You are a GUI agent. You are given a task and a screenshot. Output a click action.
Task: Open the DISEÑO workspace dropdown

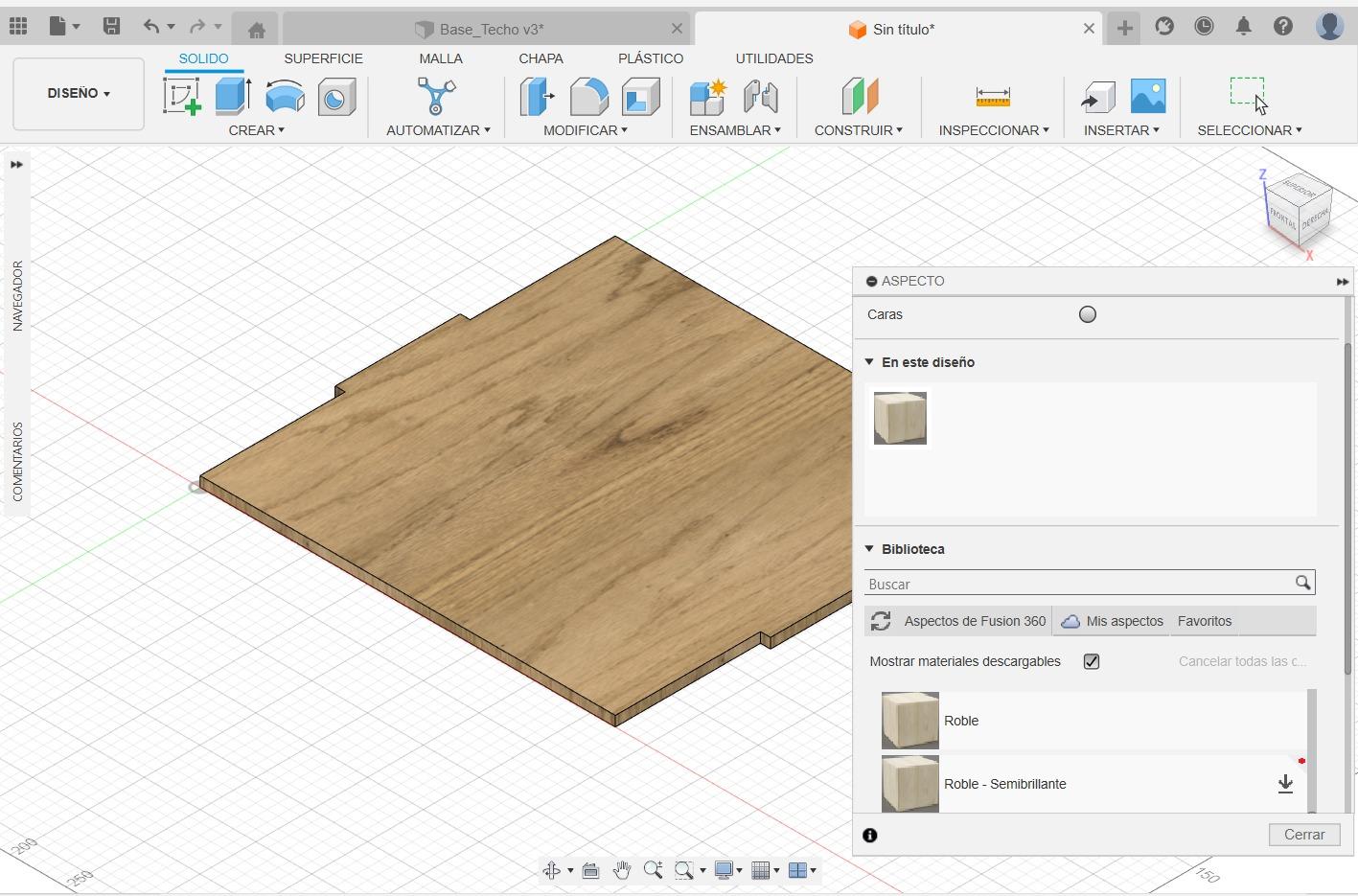pos(79,94)
